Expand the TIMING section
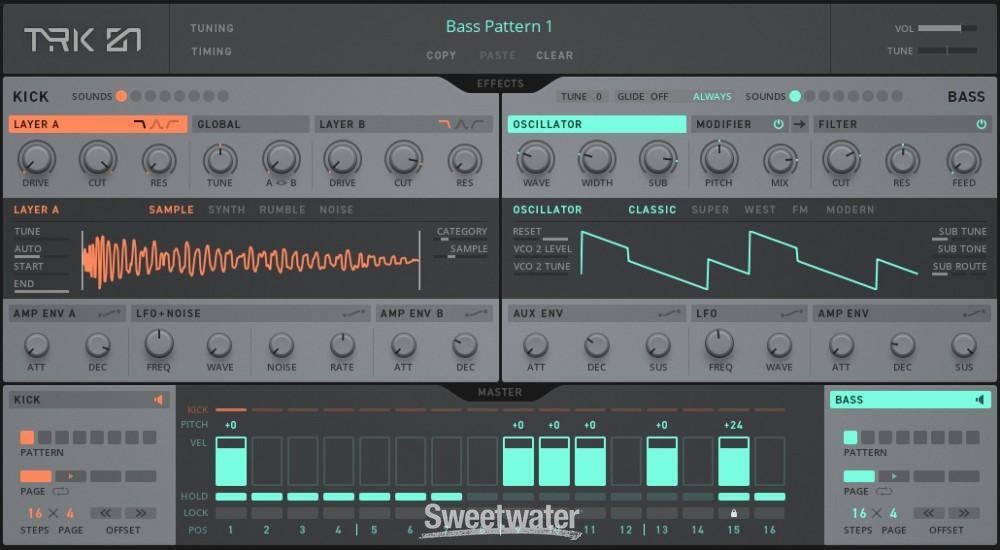 click(211, 52)
